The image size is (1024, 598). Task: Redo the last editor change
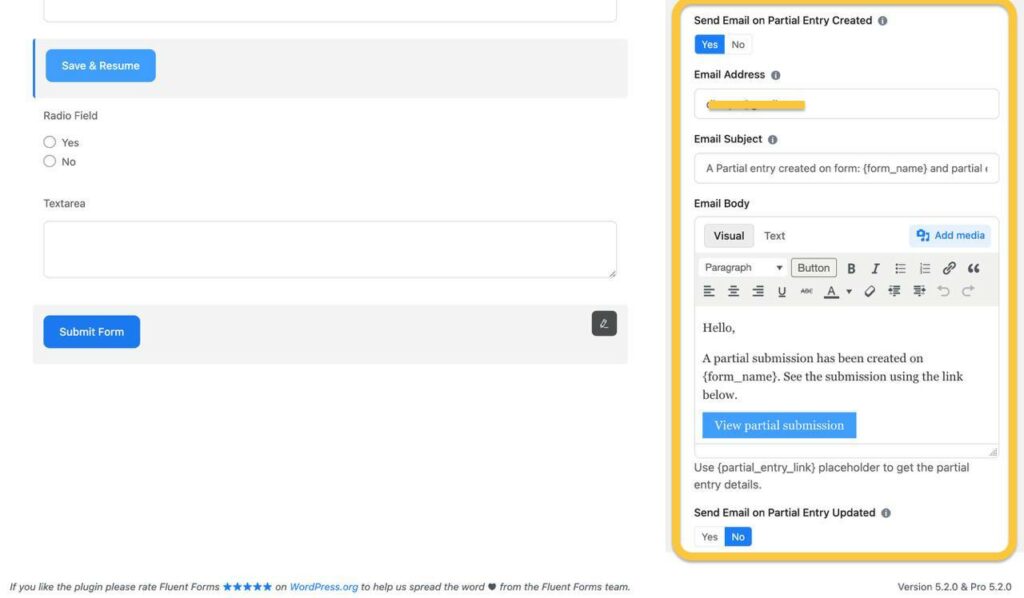coord(968,291)
